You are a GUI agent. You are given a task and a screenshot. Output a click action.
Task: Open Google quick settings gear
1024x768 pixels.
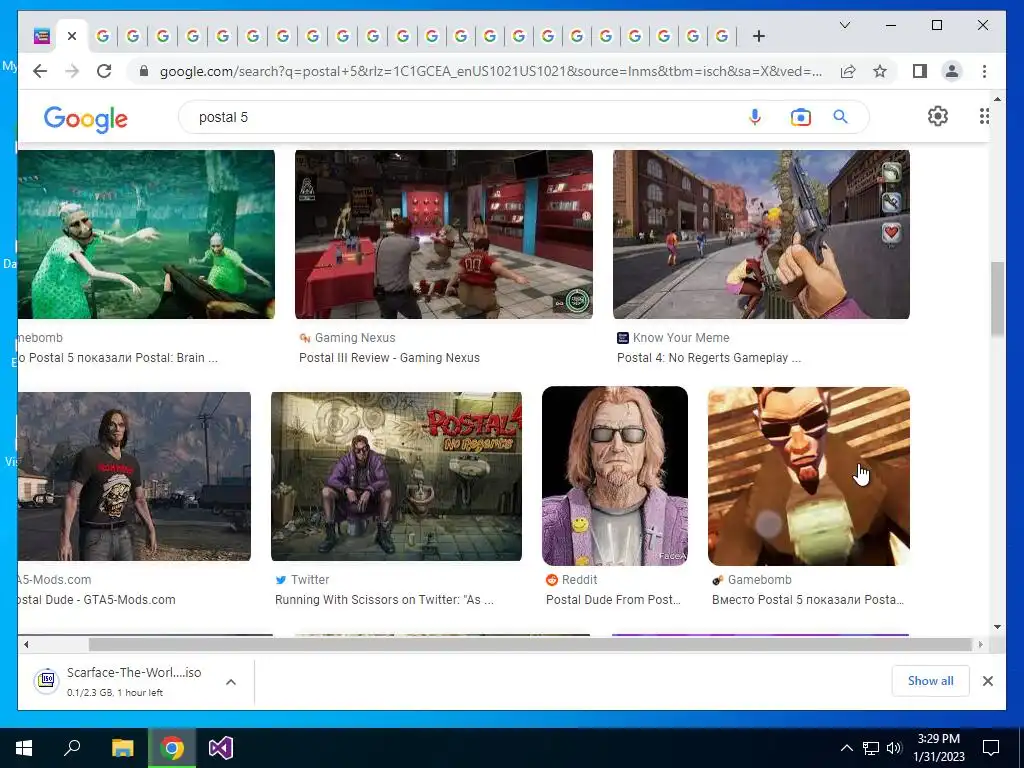pos(937,116)
